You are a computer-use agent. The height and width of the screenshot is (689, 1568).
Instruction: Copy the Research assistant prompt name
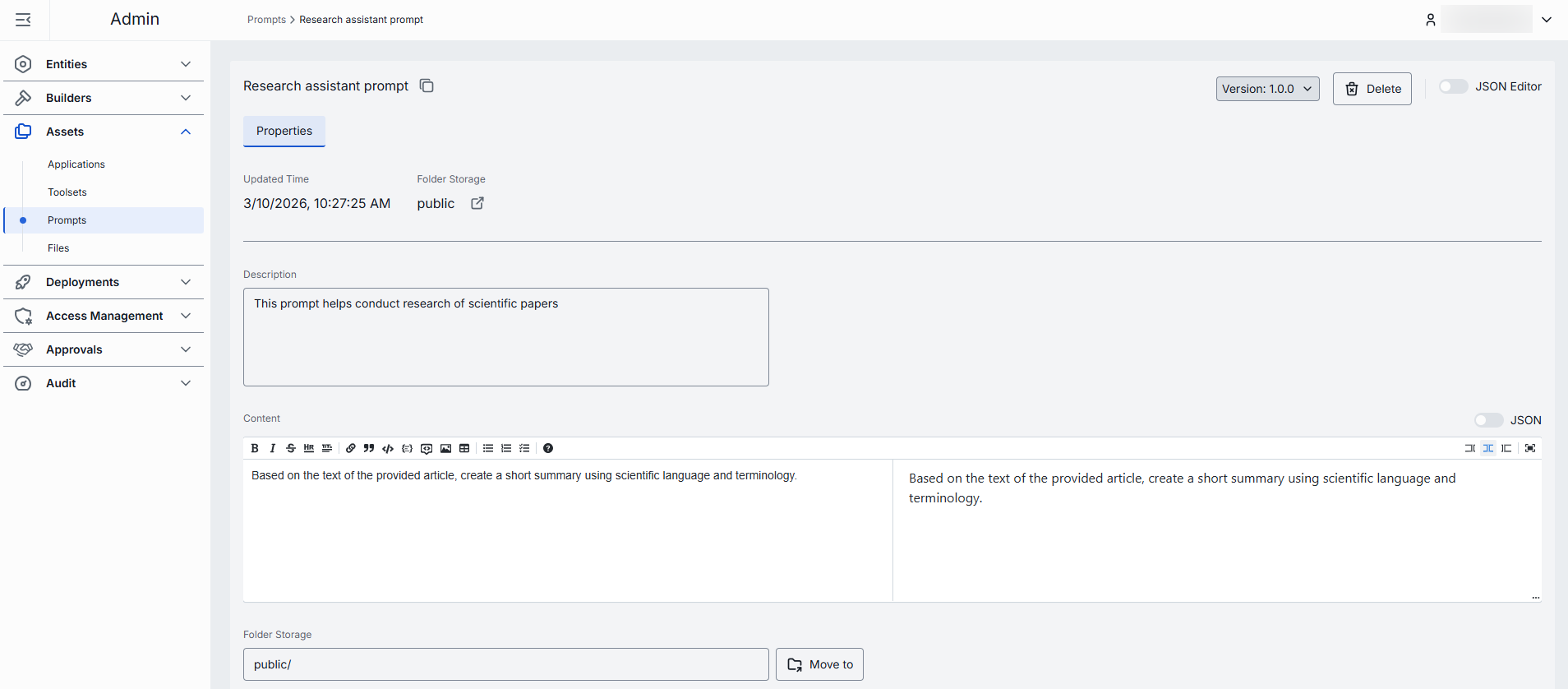pyautogui.click(x=427, y=86)
